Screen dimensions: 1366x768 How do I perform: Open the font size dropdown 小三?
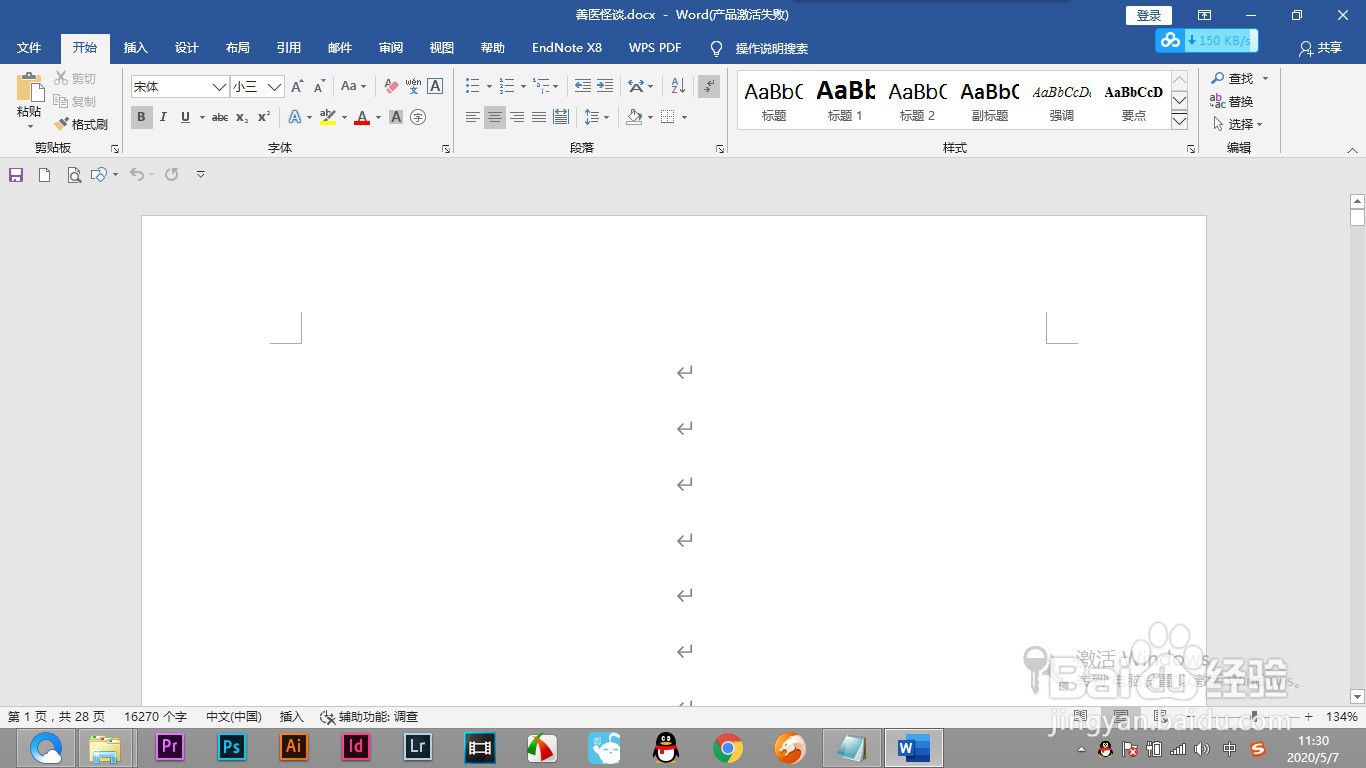[x=257, y=87]
